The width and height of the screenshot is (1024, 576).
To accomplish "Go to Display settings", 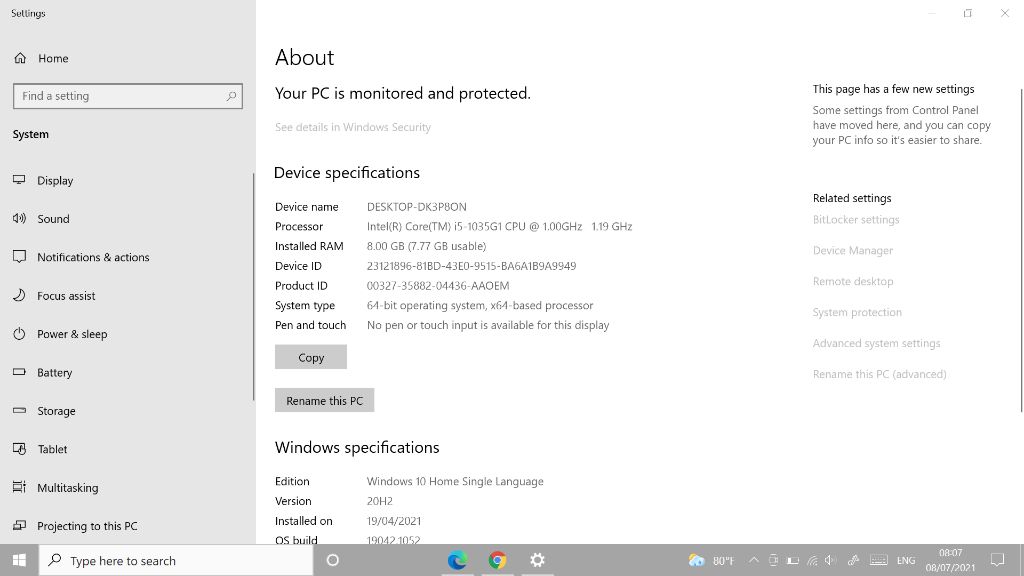I will pyautogui.click(x=55, y=180).
